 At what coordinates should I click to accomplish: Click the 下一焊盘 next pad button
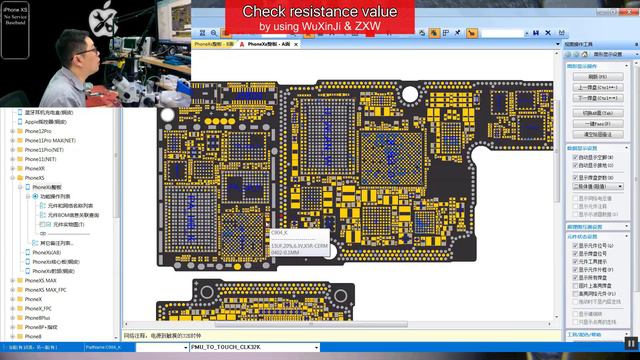tap(598, 98)
